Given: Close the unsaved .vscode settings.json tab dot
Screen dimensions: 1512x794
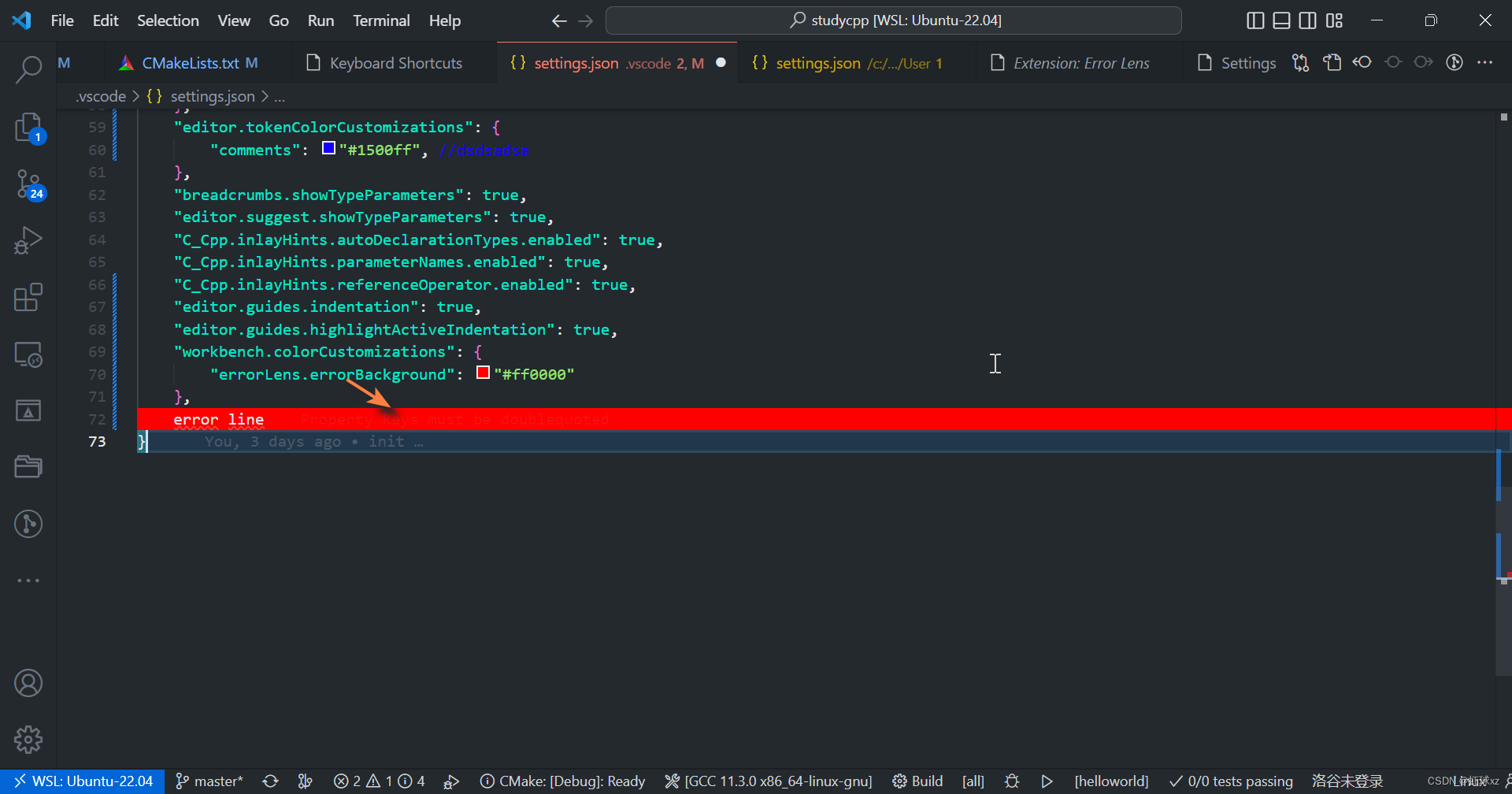Looking at the screenshot, I should click(x=721, y=63).
